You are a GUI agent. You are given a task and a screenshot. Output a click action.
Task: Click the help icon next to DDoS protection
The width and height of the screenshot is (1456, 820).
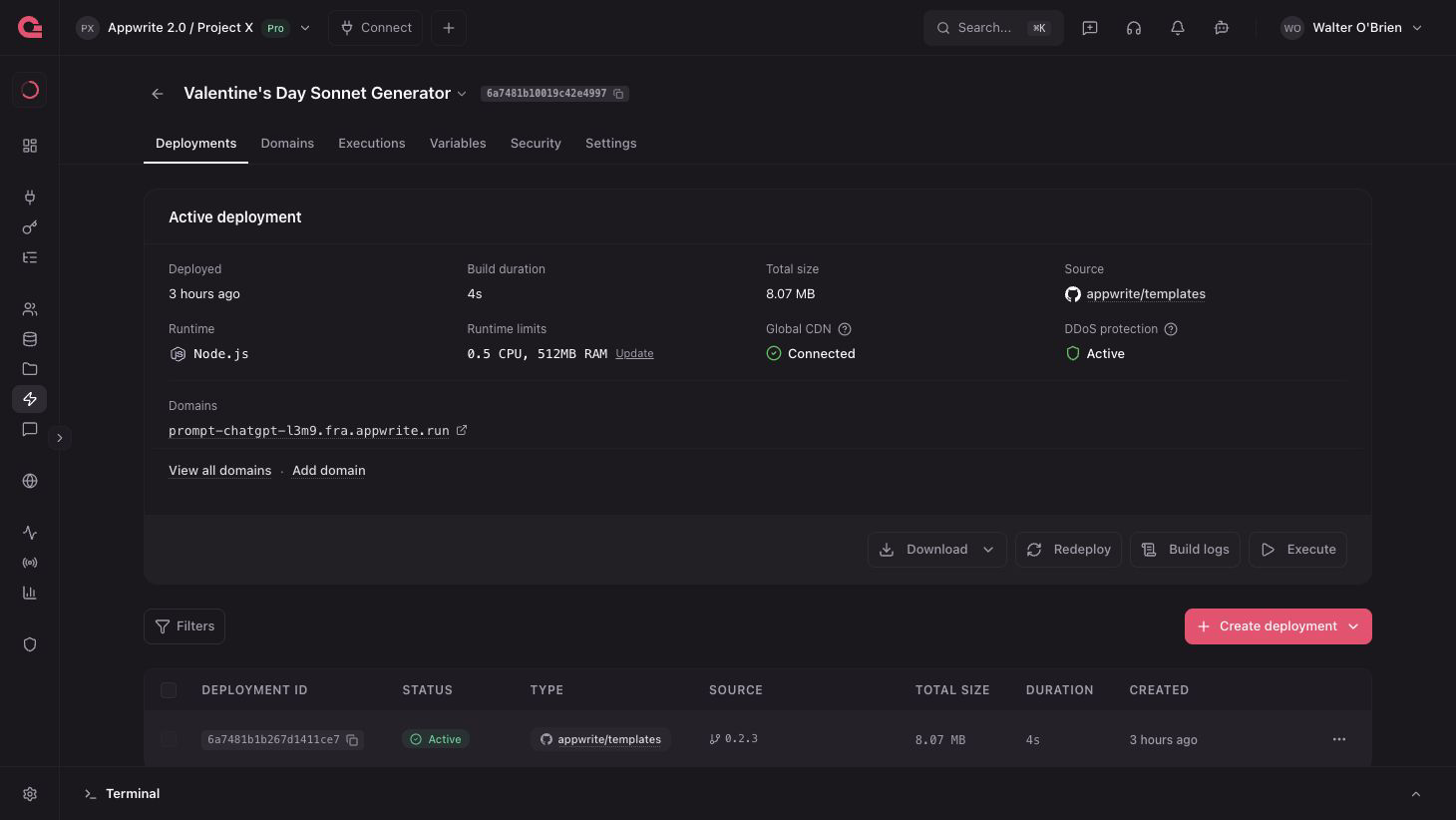[1171, 329]
